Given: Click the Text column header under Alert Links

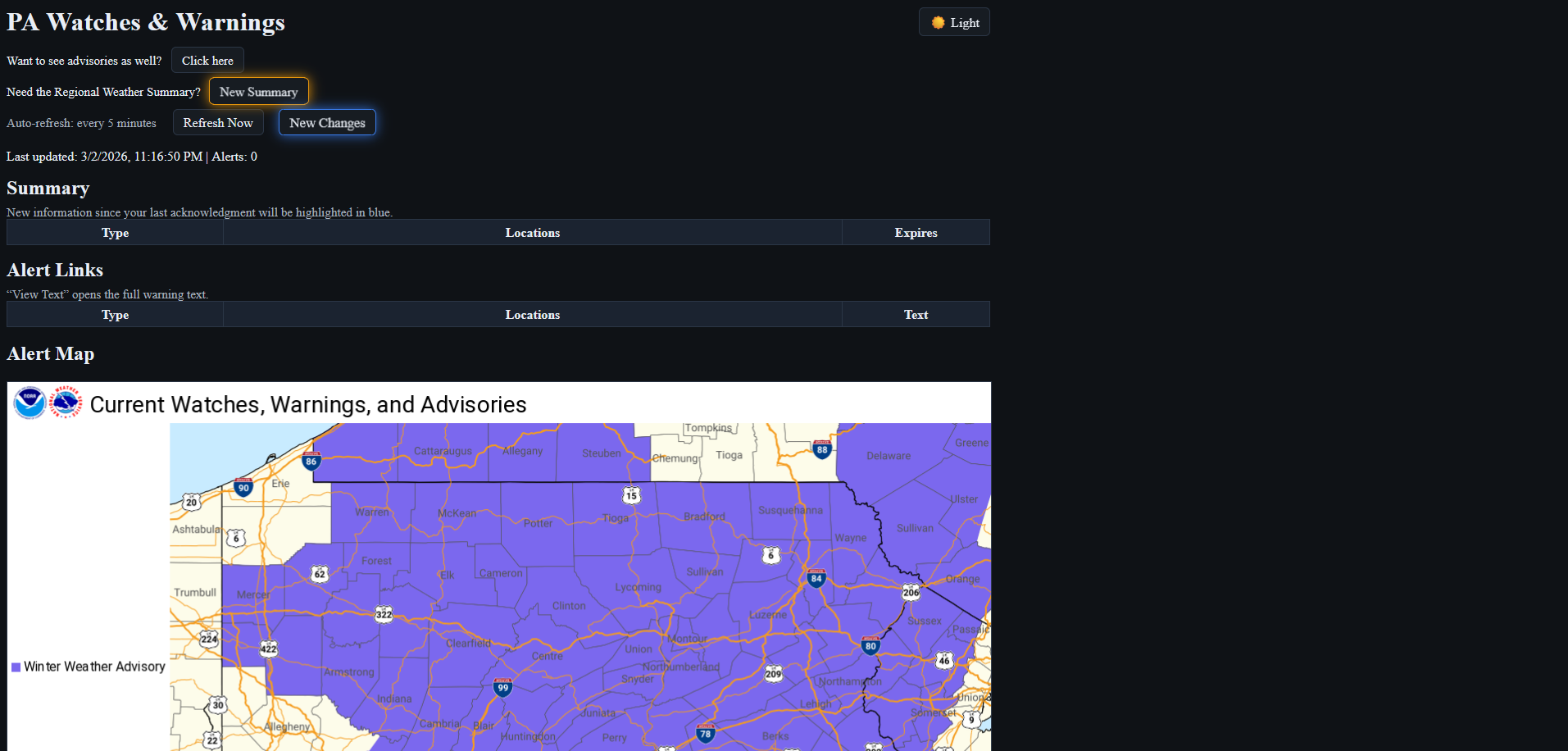Looking at the screenshot, I should [x=916, y=314].
